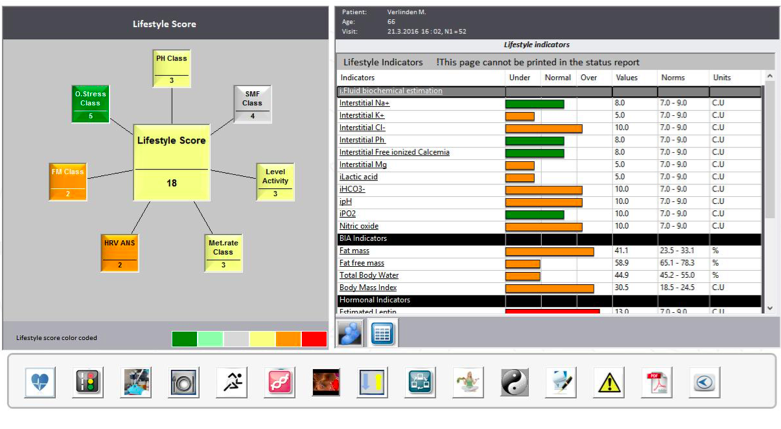Open the Interstitial Na+ link
The width and height of the screenshot is (781, 429).
[x=364, y=103]
